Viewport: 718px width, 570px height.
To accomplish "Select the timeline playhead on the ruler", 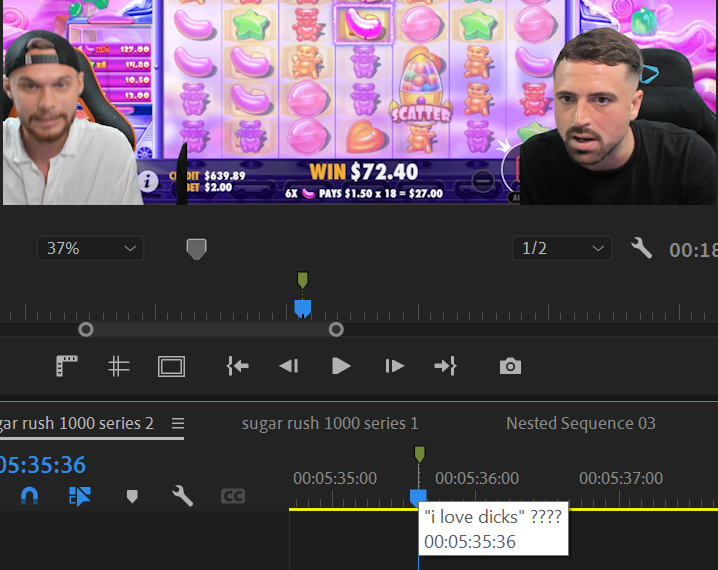I will click(418, 496).
